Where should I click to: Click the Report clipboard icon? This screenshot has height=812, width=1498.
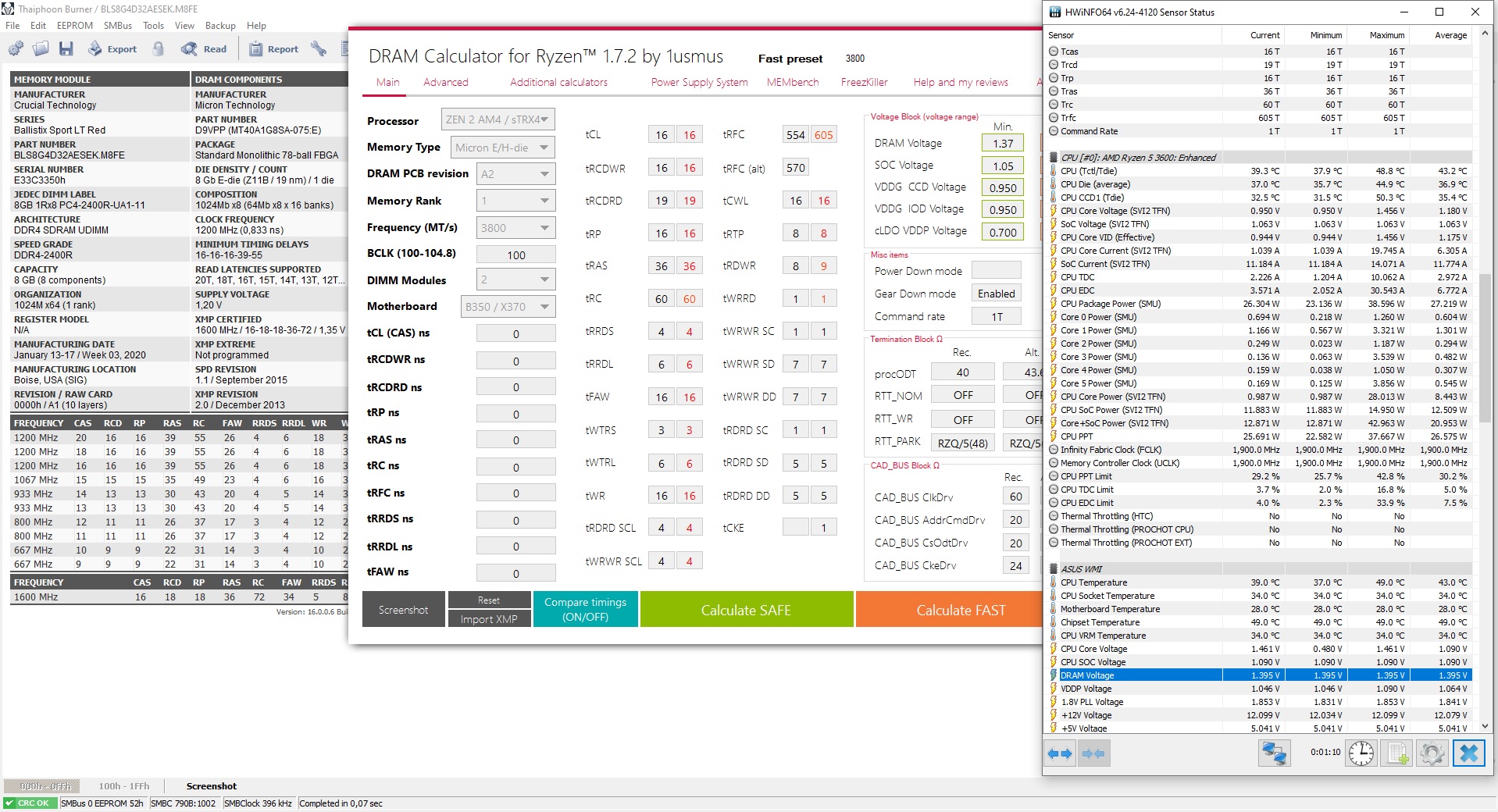[255, 49]
